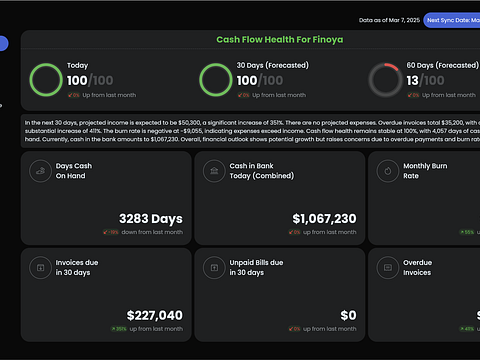Select the $227,040 invoices due value
Image resolution: width=480 pixels, height=360 pixels.
click(155, 315)
